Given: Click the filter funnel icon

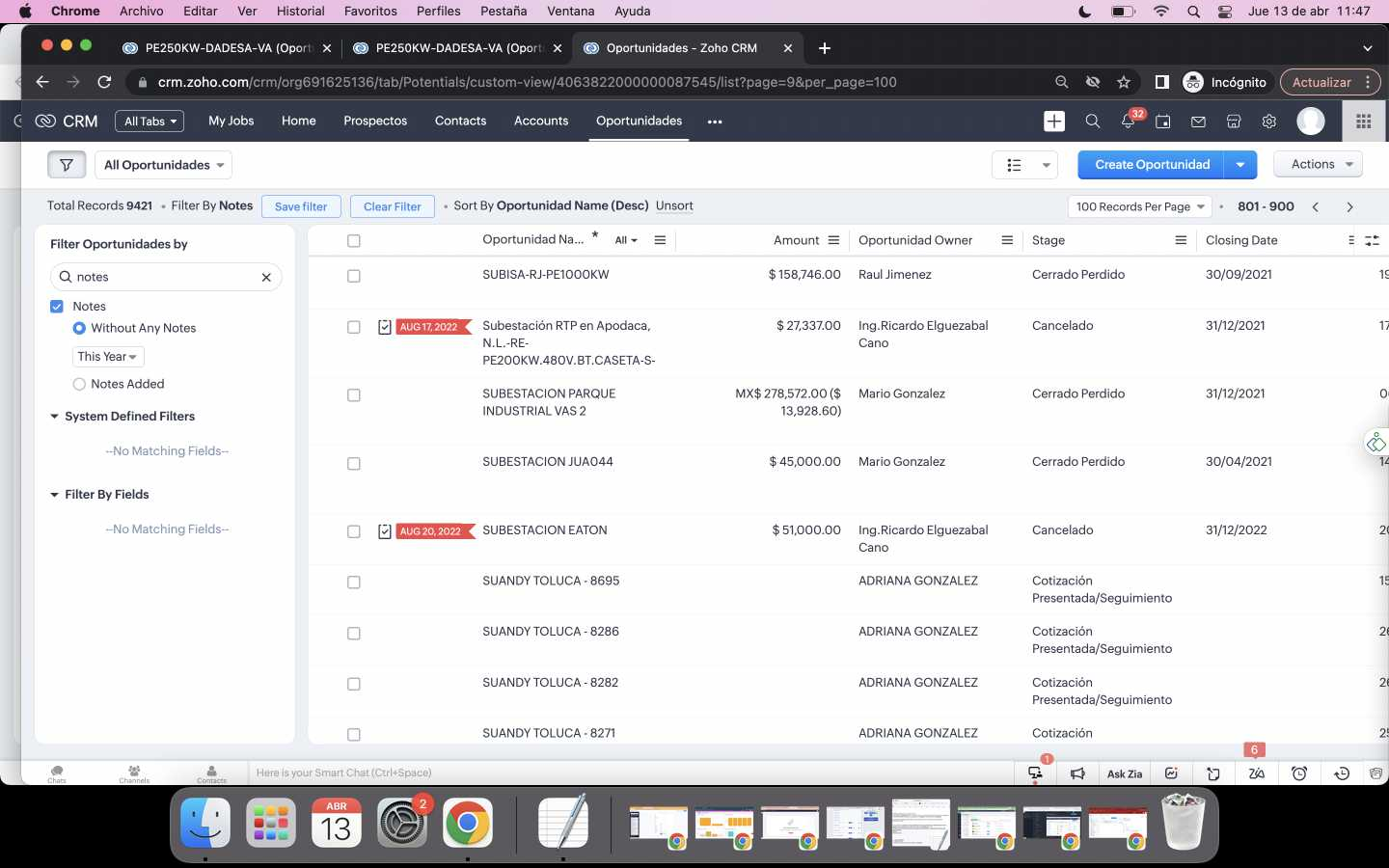Looking at the screenshot, I should pyautogui.click(x=67, y=165).
